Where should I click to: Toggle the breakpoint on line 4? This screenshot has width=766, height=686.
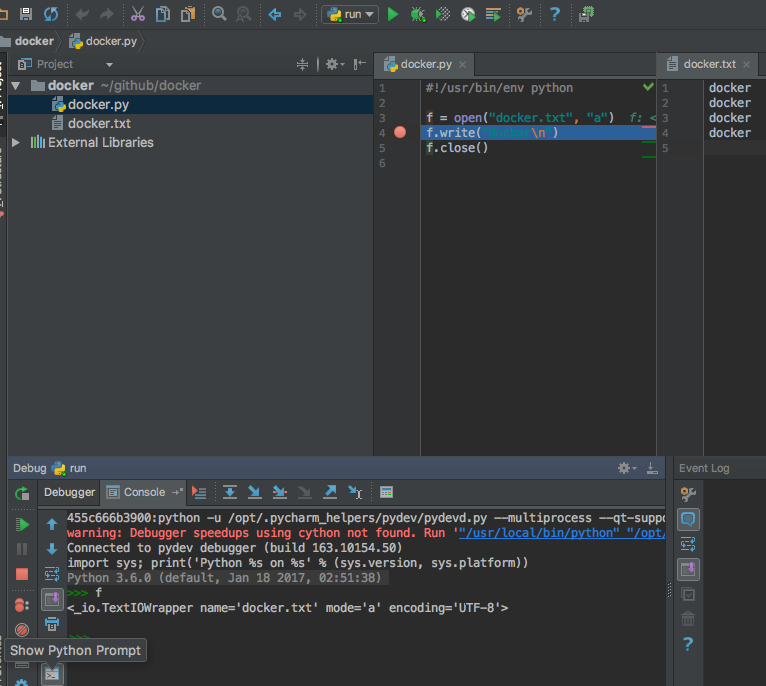click(x=400, y=132)
